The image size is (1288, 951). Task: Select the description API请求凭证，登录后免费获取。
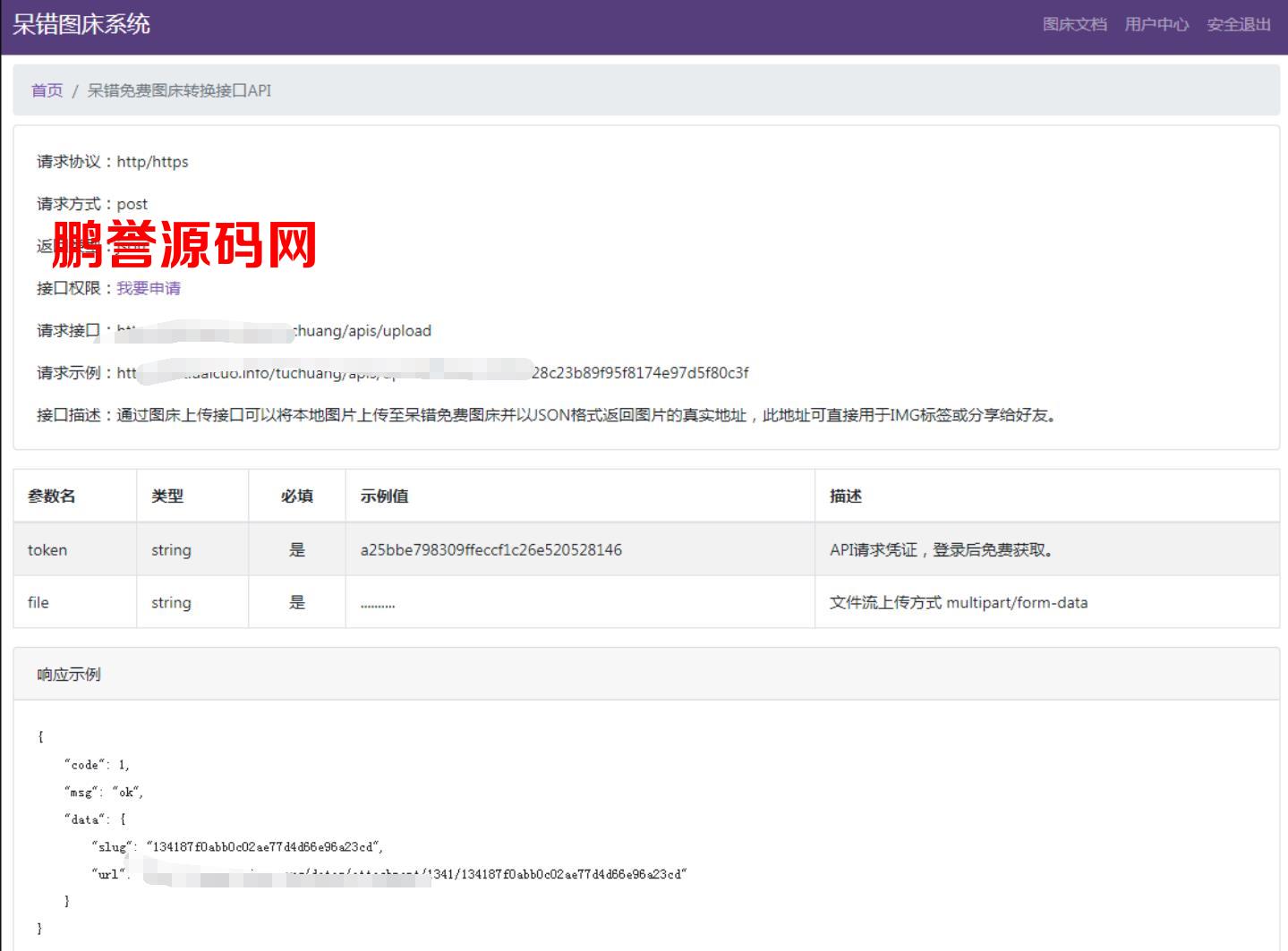(x=944, y=550)
